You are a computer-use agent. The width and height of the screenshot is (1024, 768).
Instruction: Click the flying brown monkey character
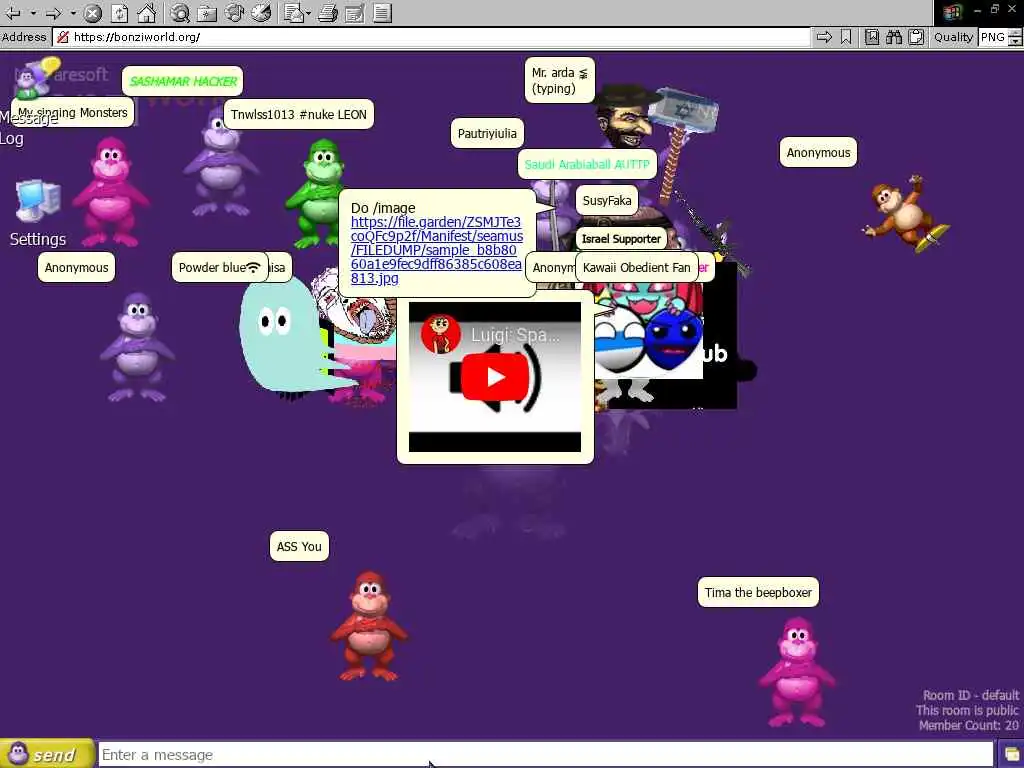pyautogui.click(x=906, y=212)
